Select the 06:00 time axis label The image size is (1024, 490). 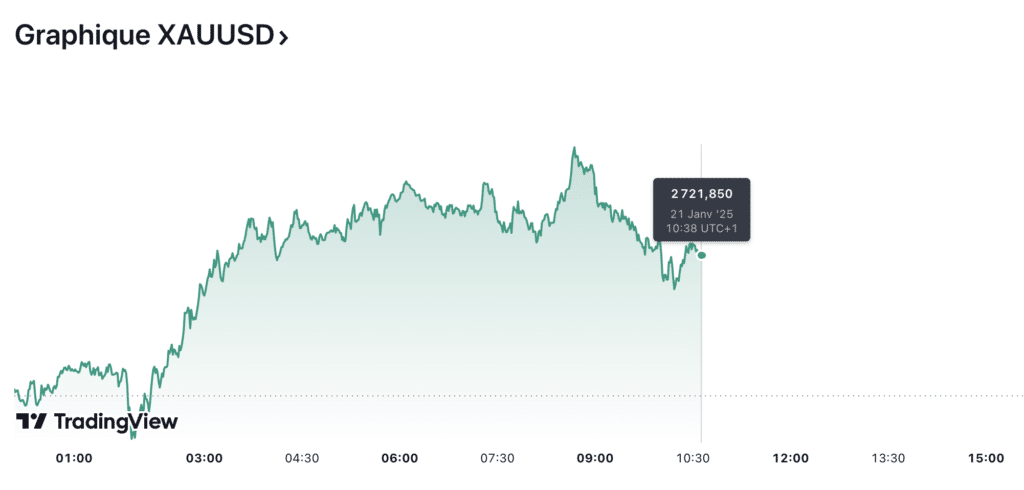coord(400,458)
